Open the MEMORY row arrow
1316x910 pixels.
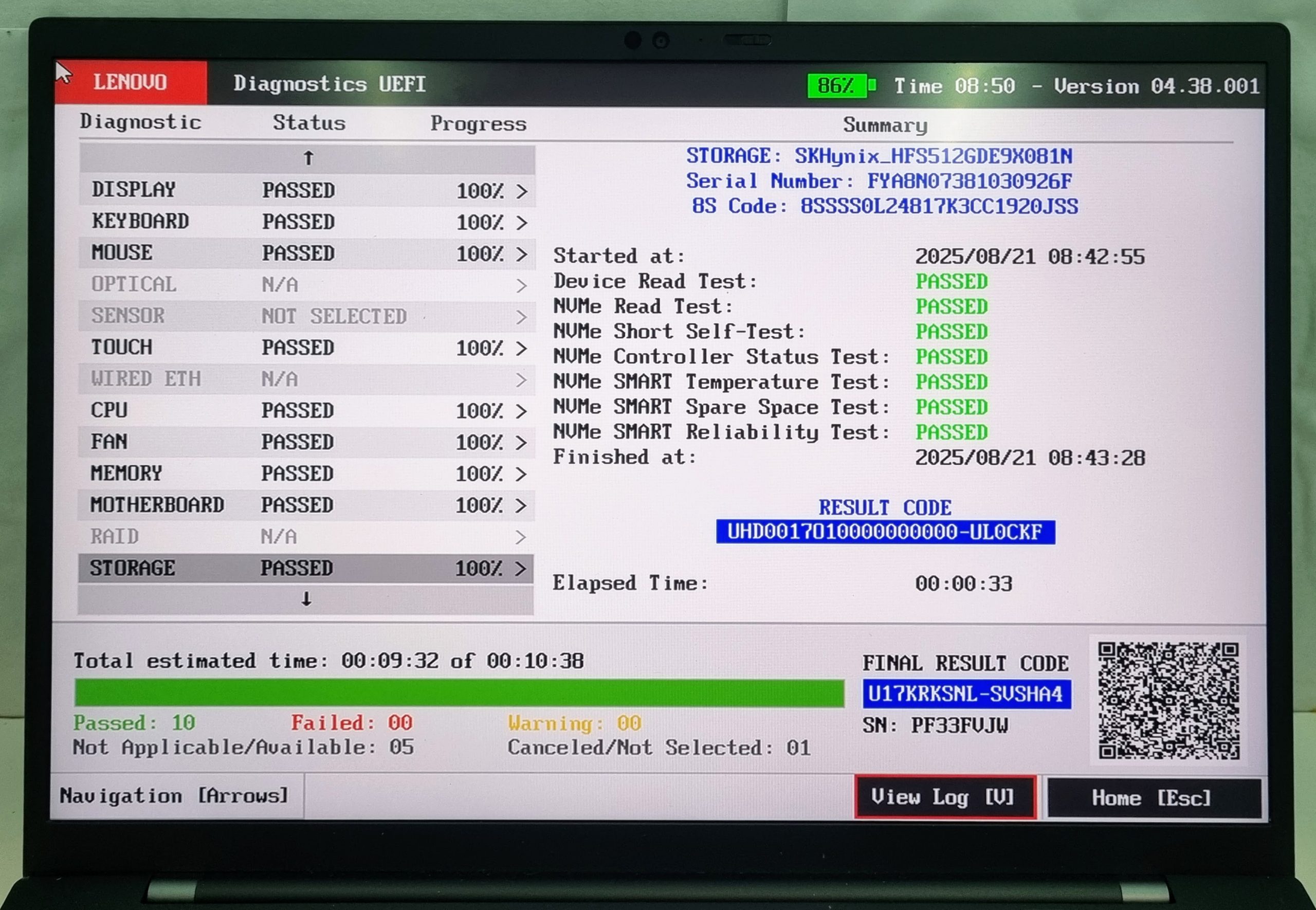[521, 474]
